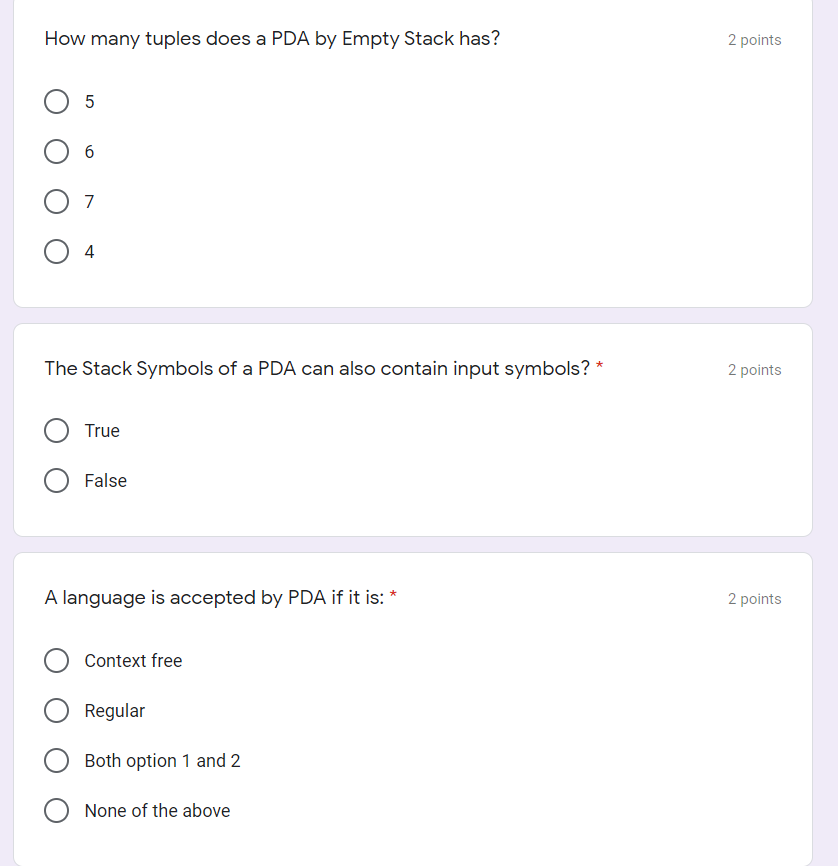This screenshot has height=866, width=838.
Task: Choose option 6 for PDA tuples
Action: click(x=57, y=152)
